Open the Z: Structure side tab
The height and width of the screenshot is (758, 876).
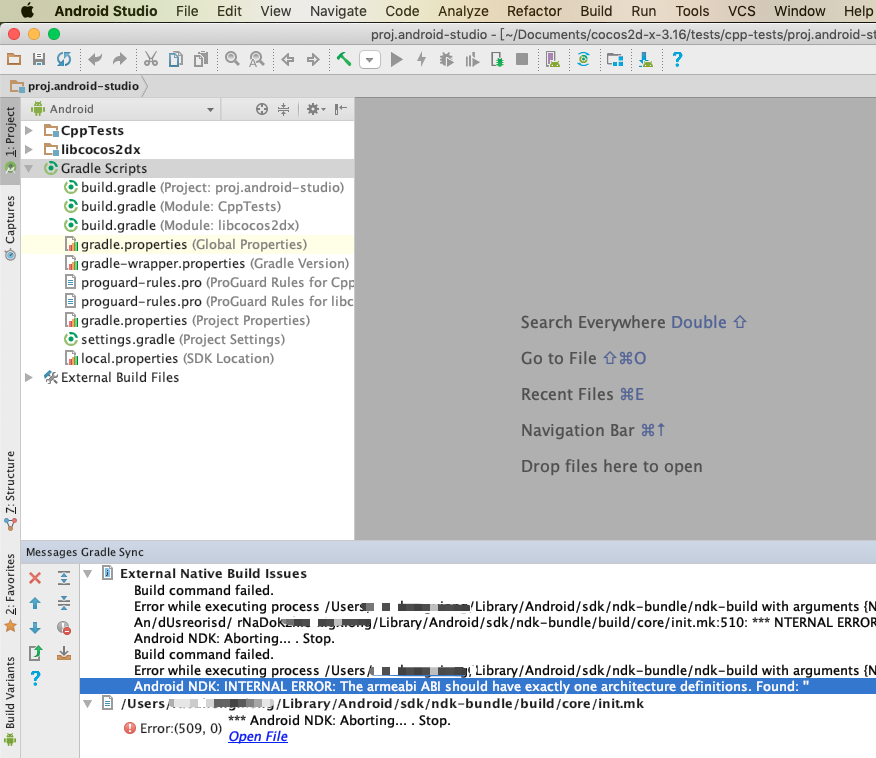point(10,490)
